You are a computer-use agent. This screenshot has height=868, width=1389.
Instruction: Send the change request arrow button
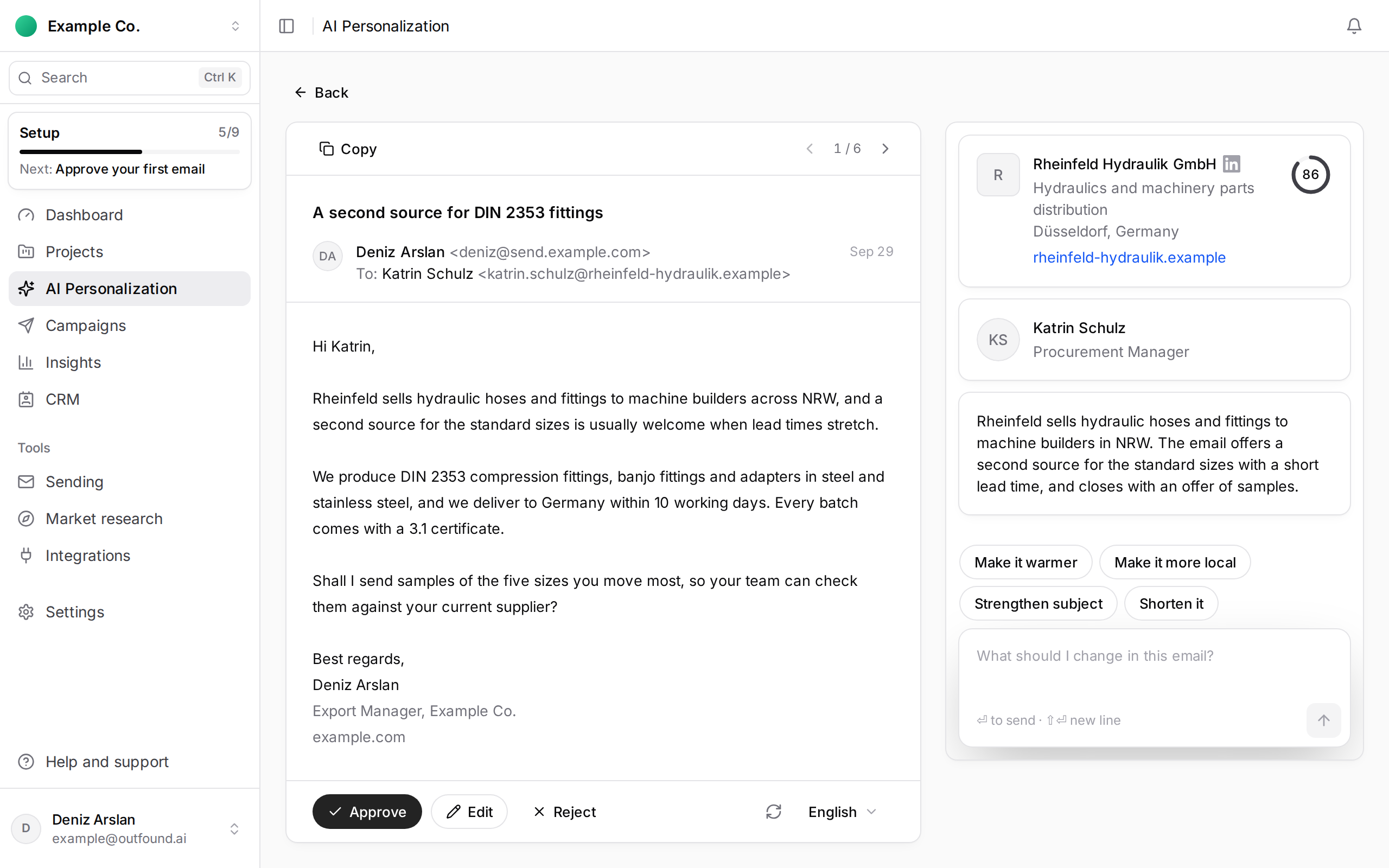point(1323,720)
